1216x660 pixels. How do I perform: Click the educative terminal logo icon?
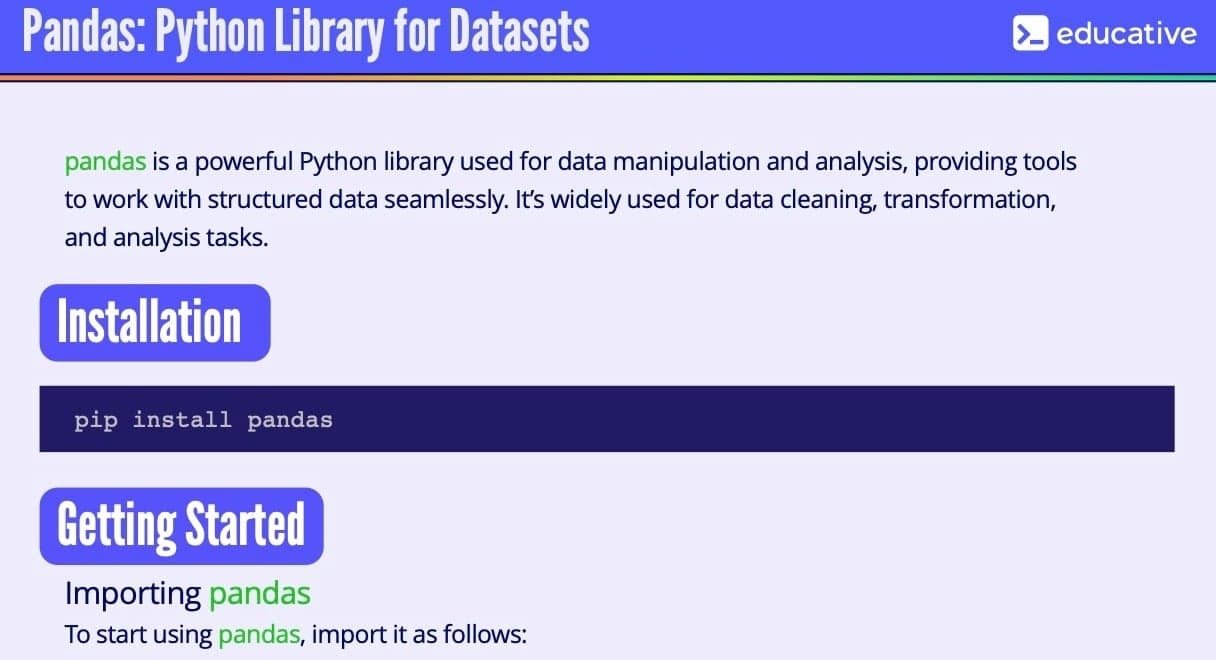coord(1029,34)
